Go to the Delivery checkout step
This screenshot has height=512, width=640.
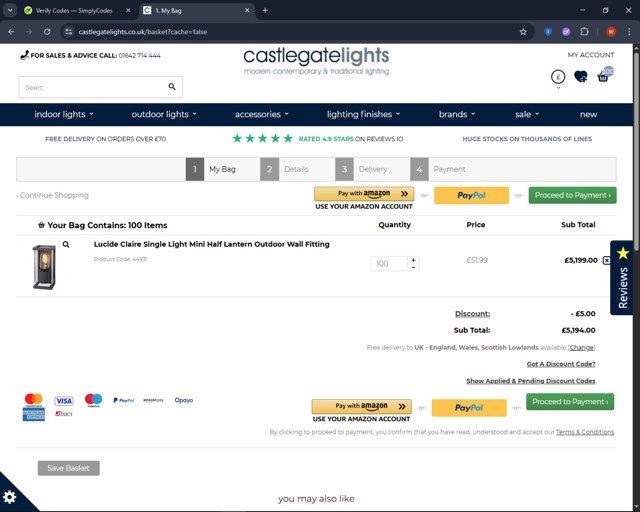pos(363,169)
